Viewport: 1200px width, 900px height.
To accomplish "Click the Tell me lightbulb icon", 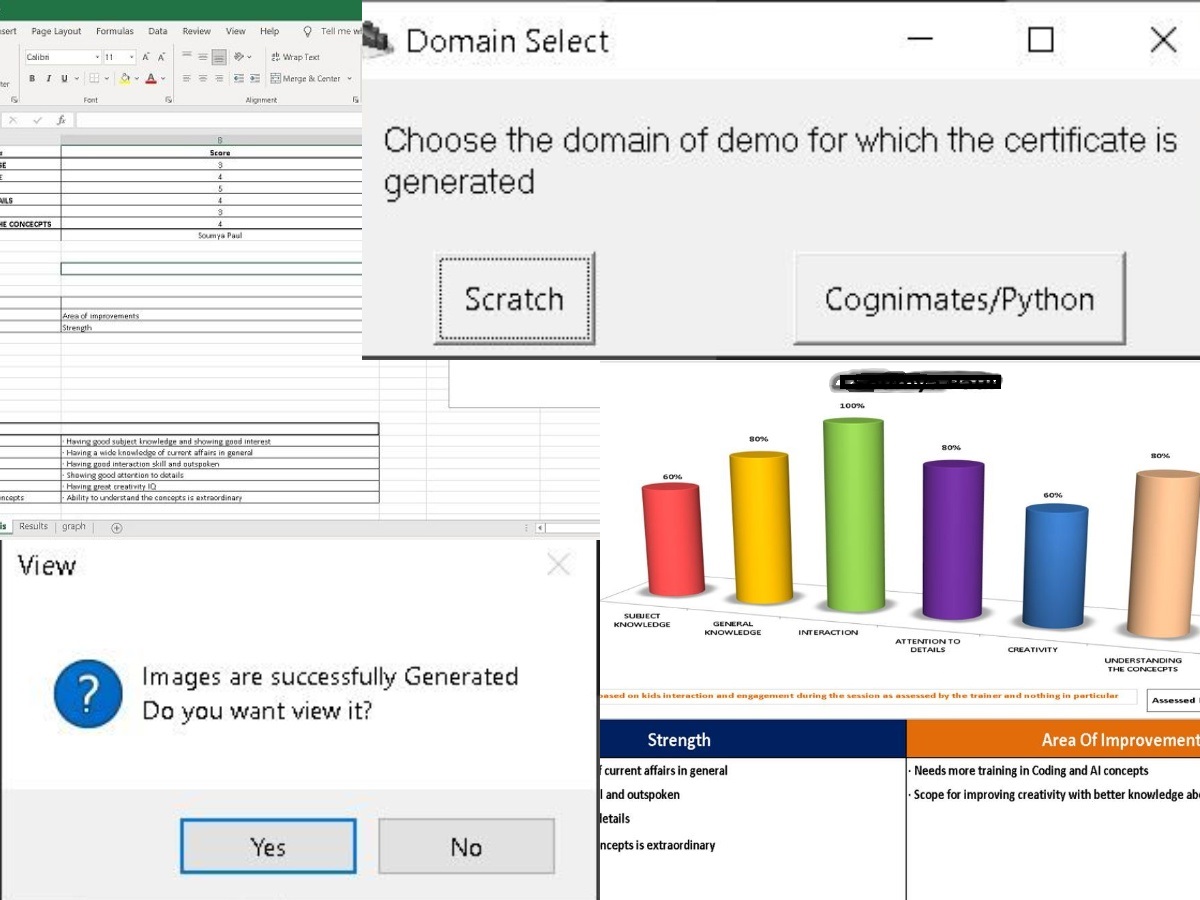I will (x=307, y=31).
